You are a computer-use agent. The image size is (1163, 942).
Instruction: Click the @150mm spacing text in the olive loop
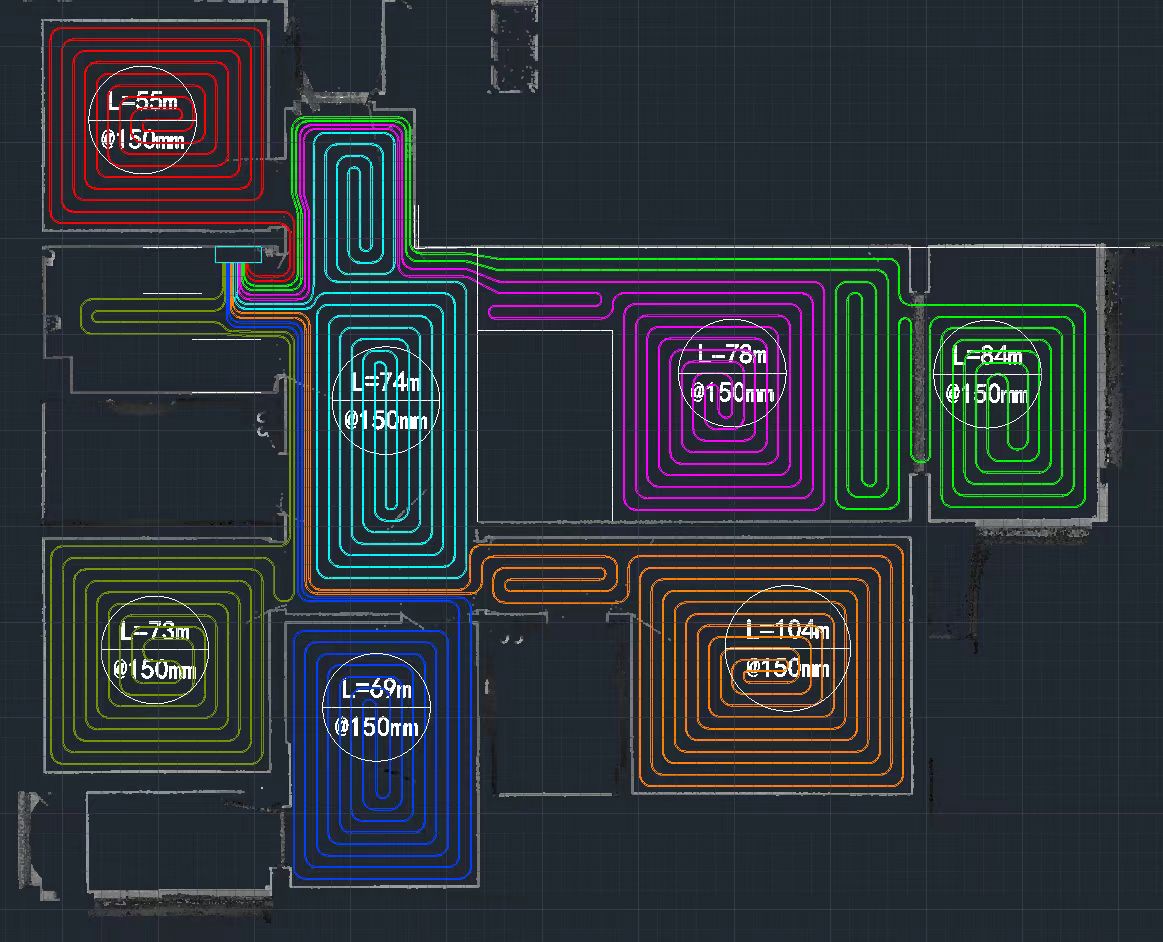154,669
